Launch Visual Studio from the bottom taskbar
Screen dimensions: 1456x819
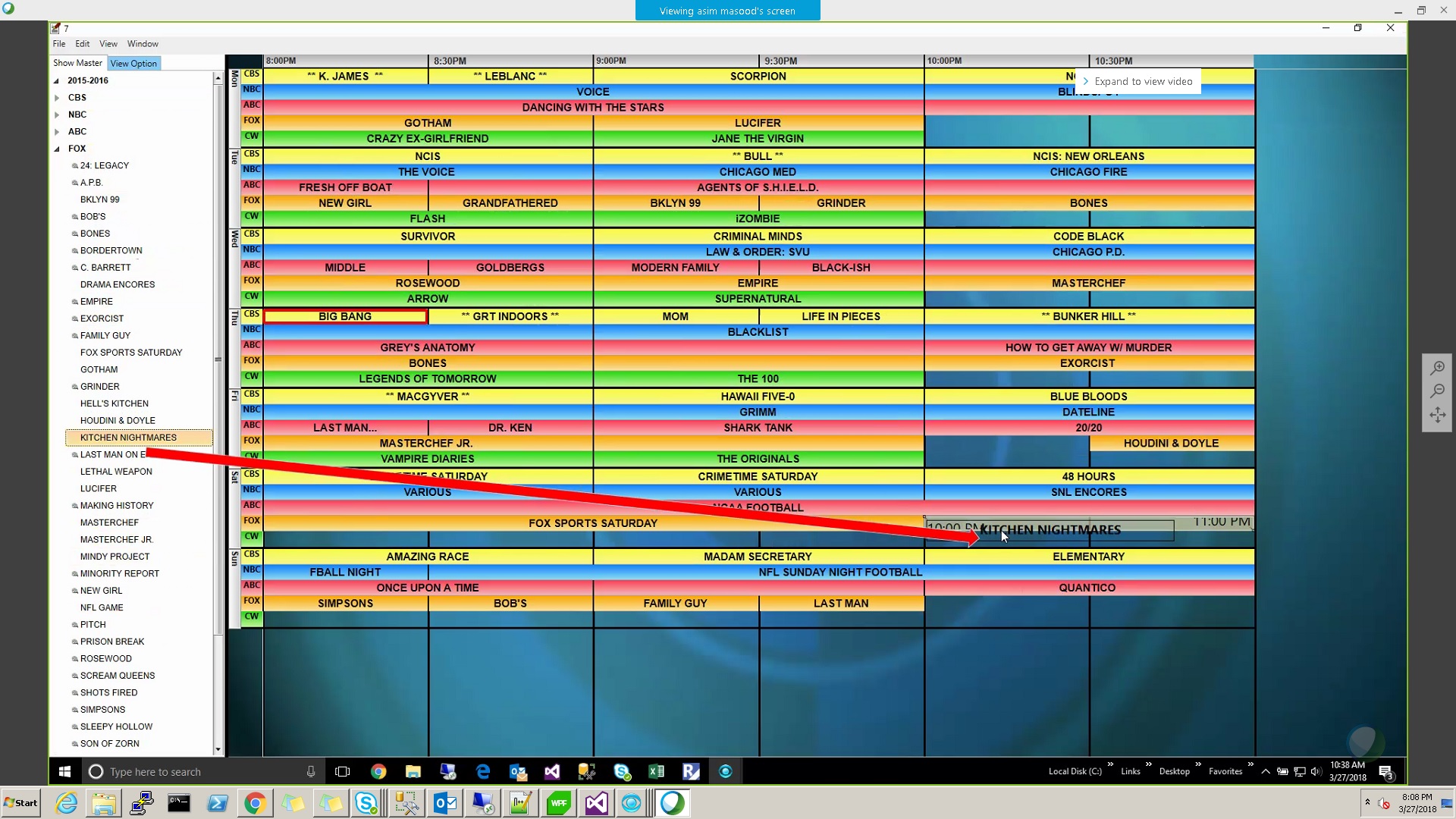(x=596, y=803)
